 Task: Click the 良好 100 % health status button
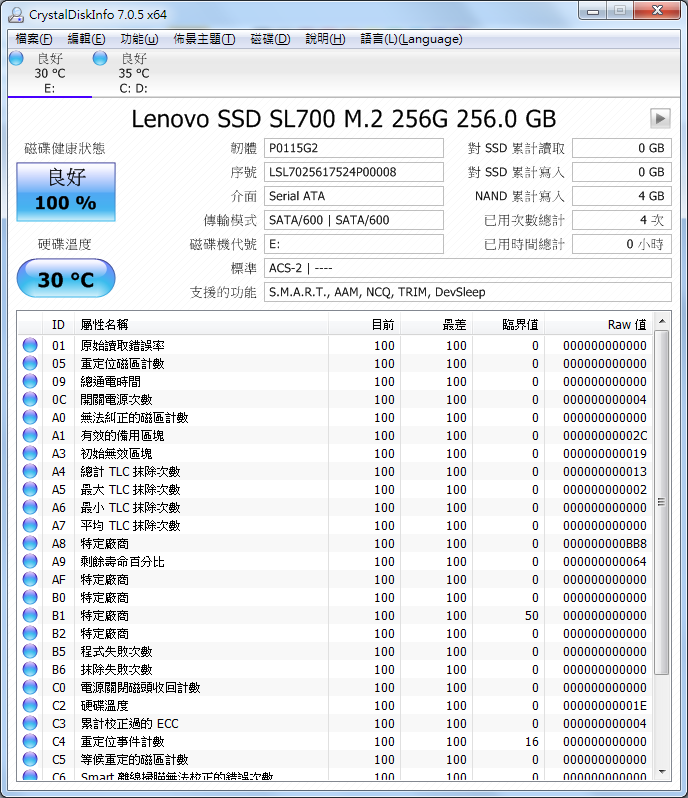(66, 192)
